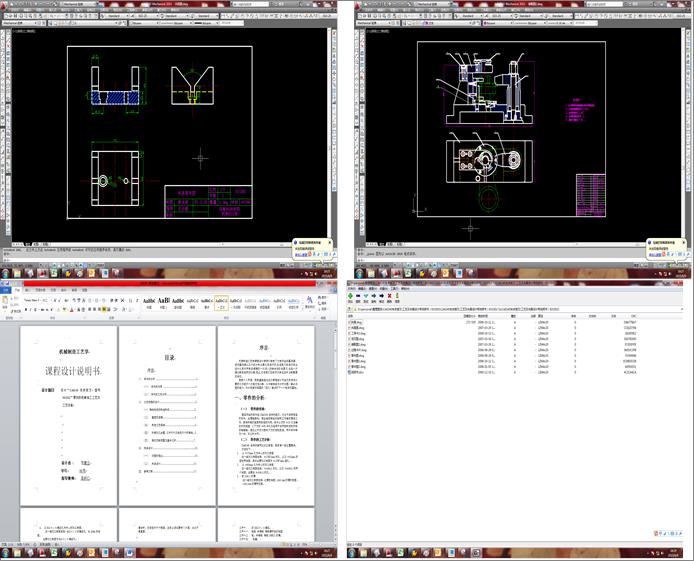Select highlighted style in Word styles gallery
Image resolution: width=694 pixels, height=561 pixels.
221,303
